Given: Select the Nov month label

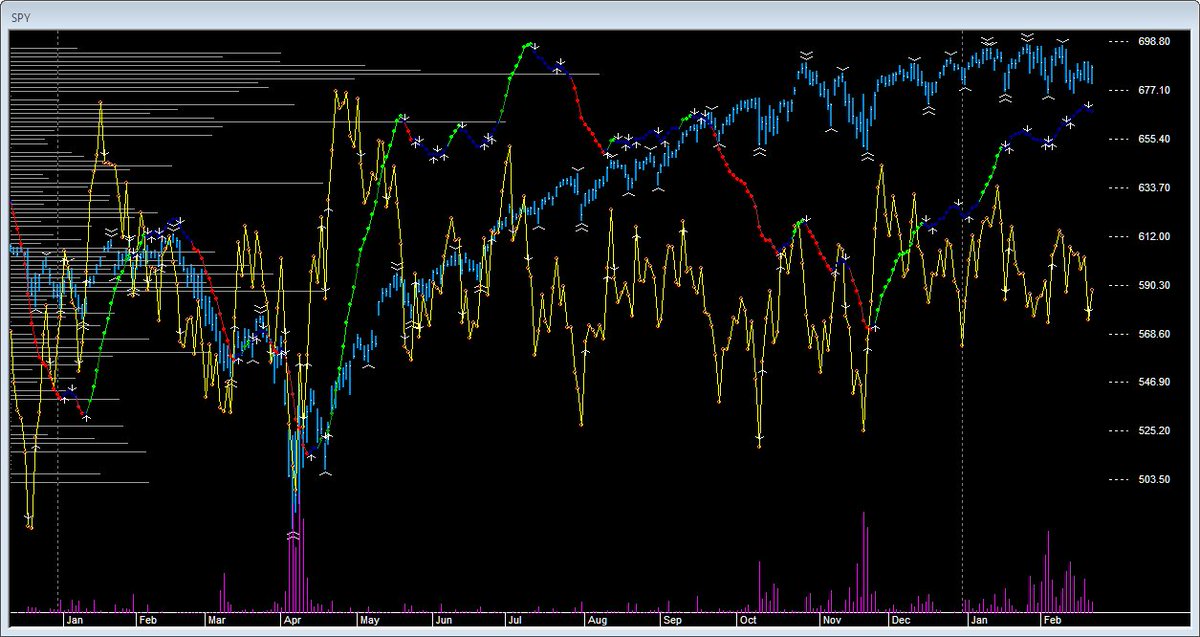Looking at the screenshot, I should 831,620.
